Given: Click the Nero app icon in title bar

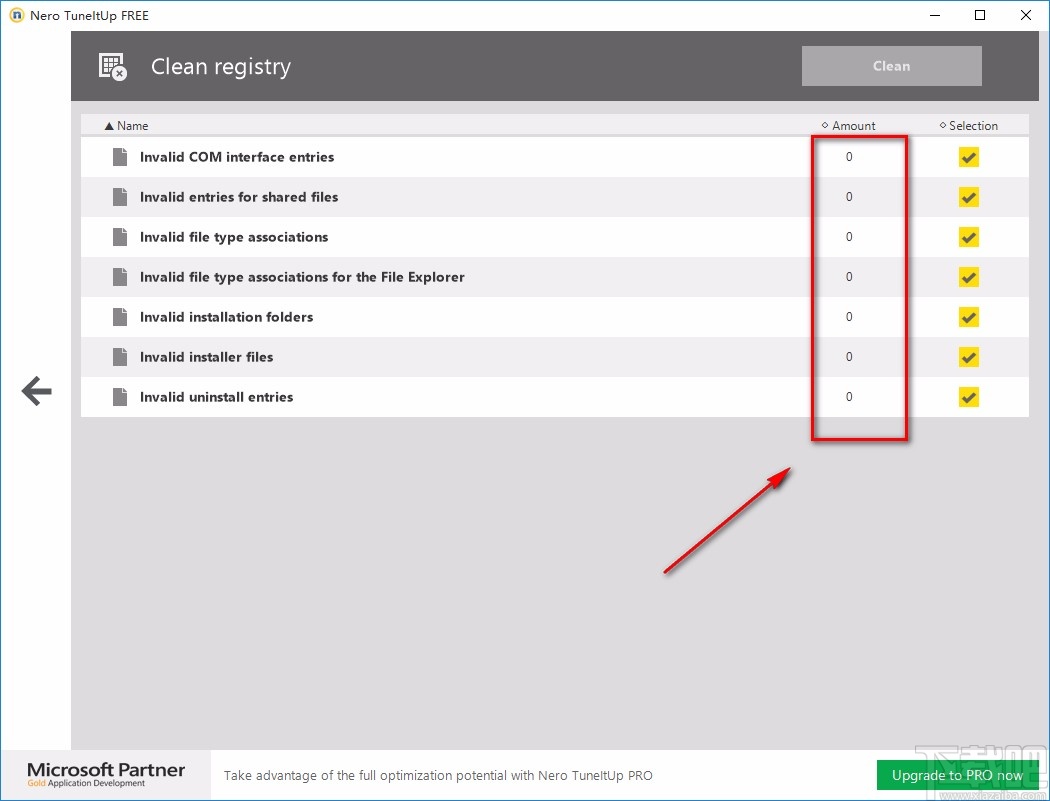Looking at the screenshot, I should (x=16, y=15).
